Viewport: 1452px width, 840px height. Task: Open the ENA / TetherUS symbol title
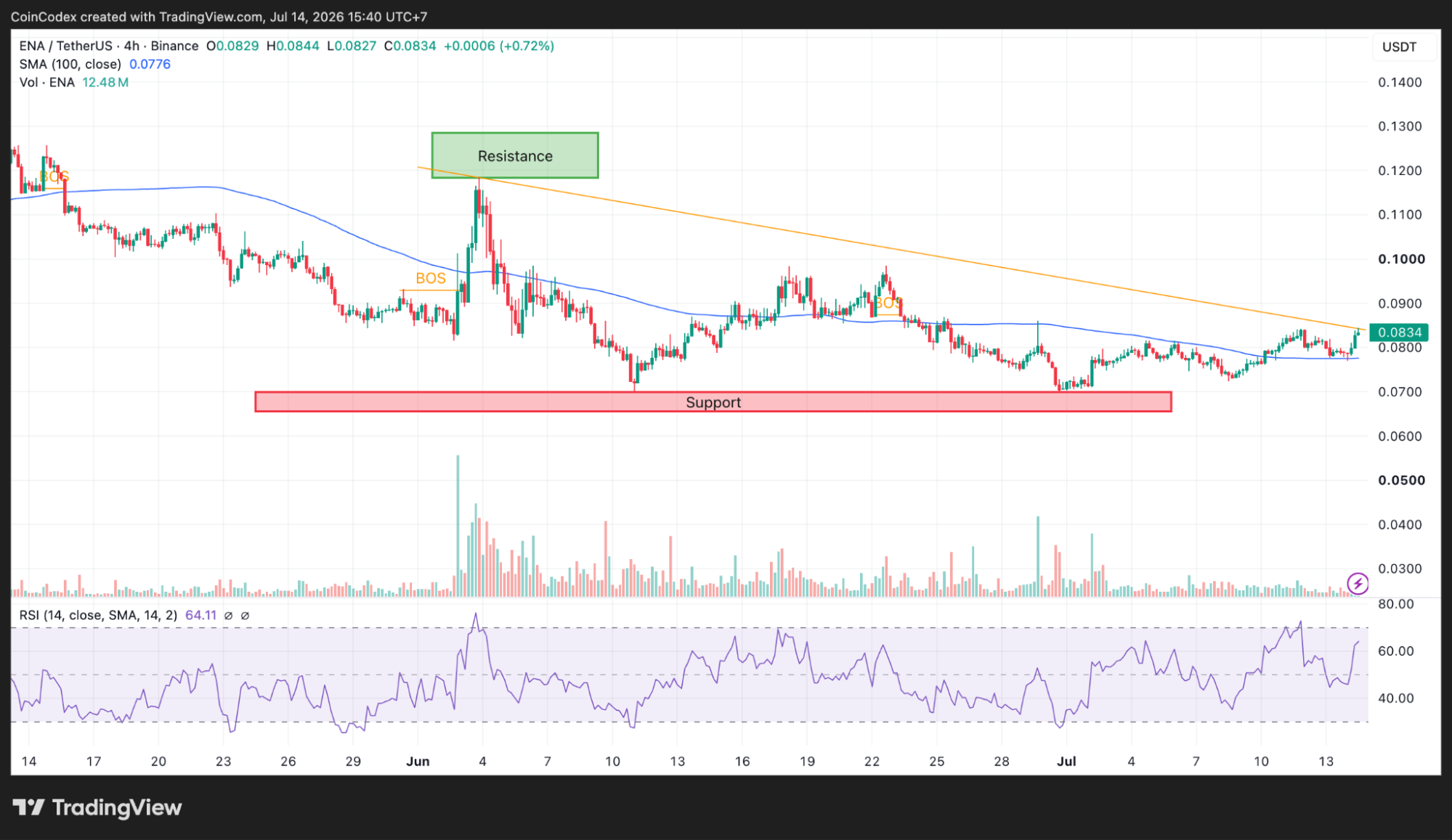pyautogui.click(x=109, y=46)
